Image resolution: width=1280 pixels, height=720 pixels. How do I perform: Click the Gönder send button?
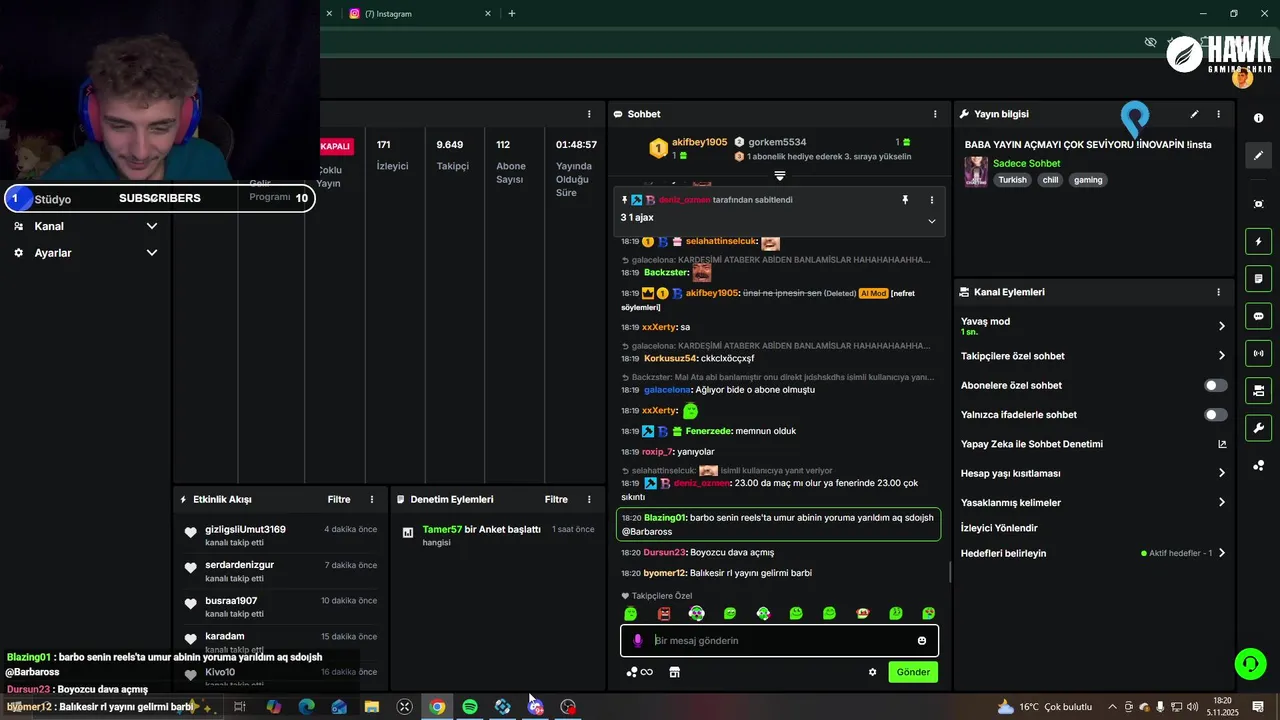(913, 672)
